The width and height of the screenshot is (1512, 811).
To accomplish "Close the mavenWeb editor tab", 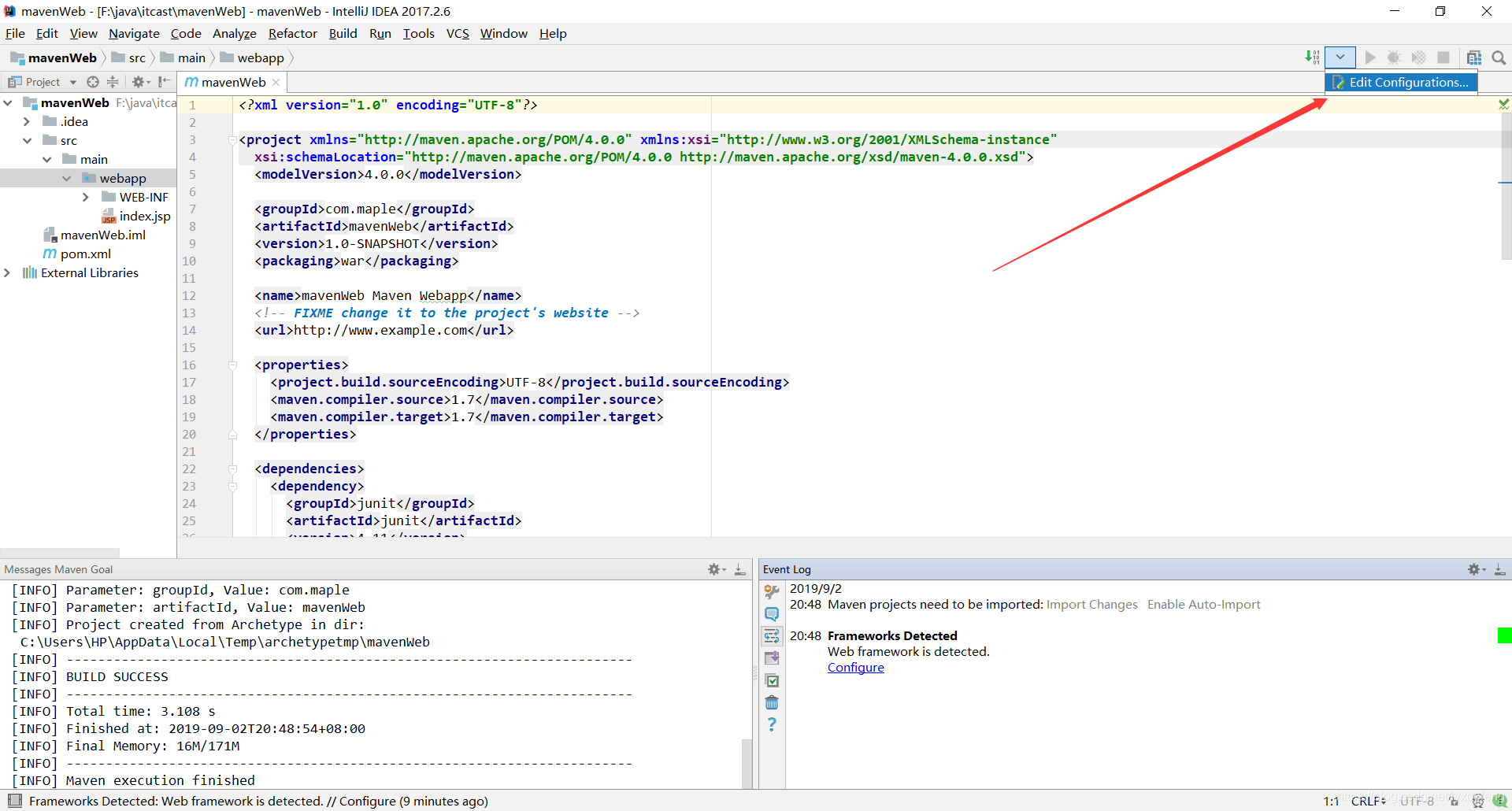I will [x=276, y=82].
